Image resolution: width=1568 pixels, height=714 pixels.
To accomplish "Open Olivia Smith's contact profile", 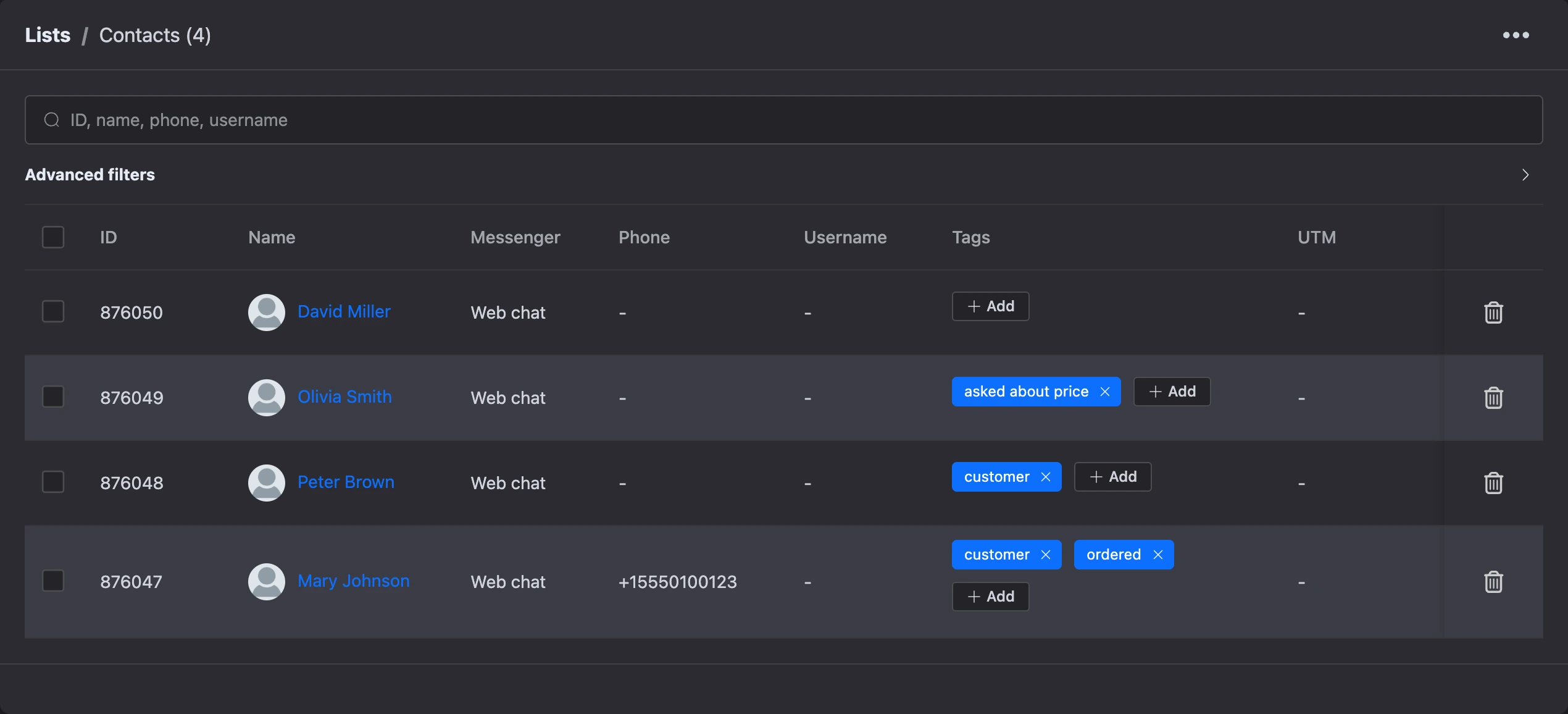I will click(344, 397).
